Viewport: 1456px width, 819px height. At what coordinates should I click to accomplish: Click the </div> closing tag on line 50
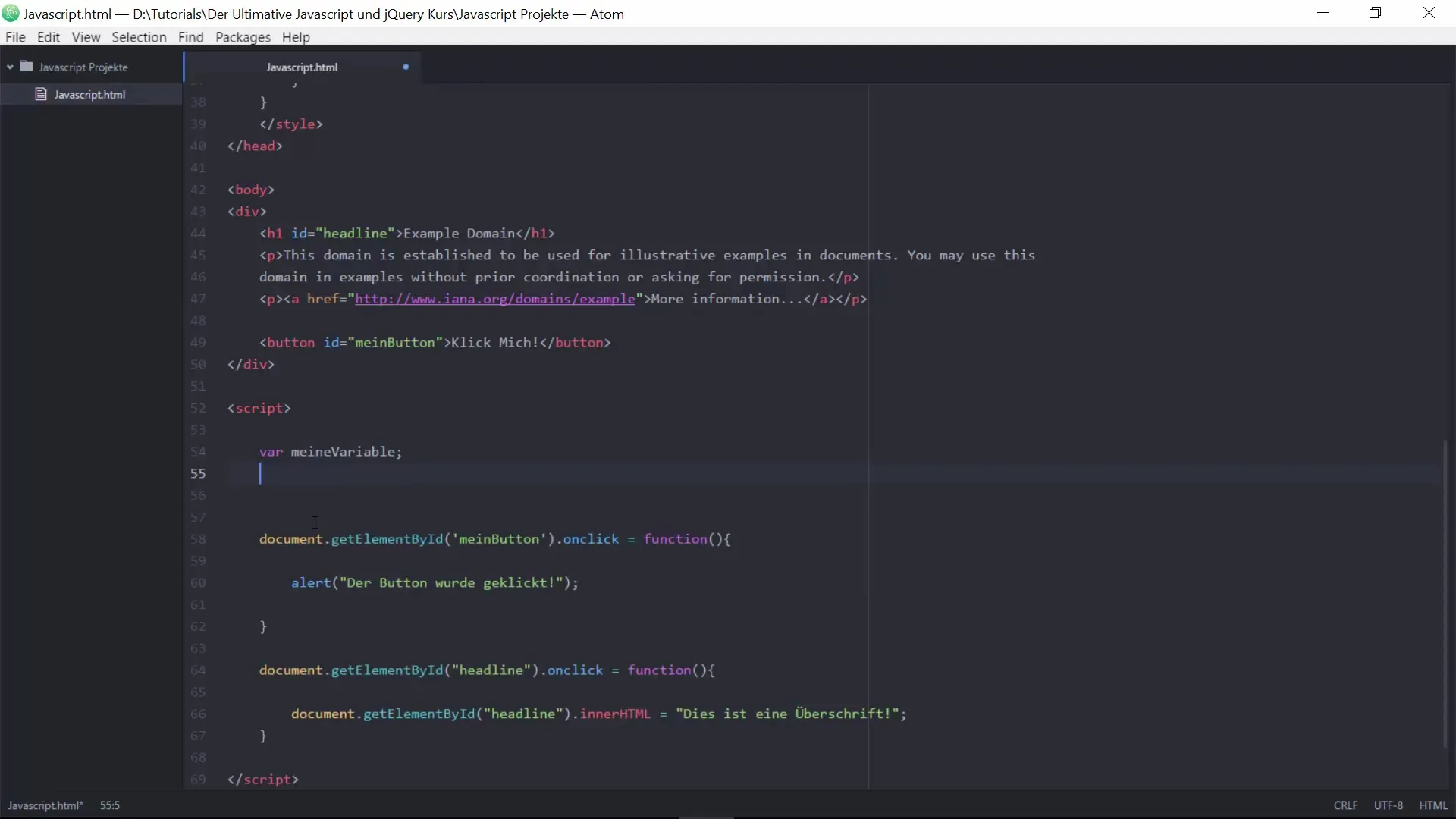click(x=251, y=365)
